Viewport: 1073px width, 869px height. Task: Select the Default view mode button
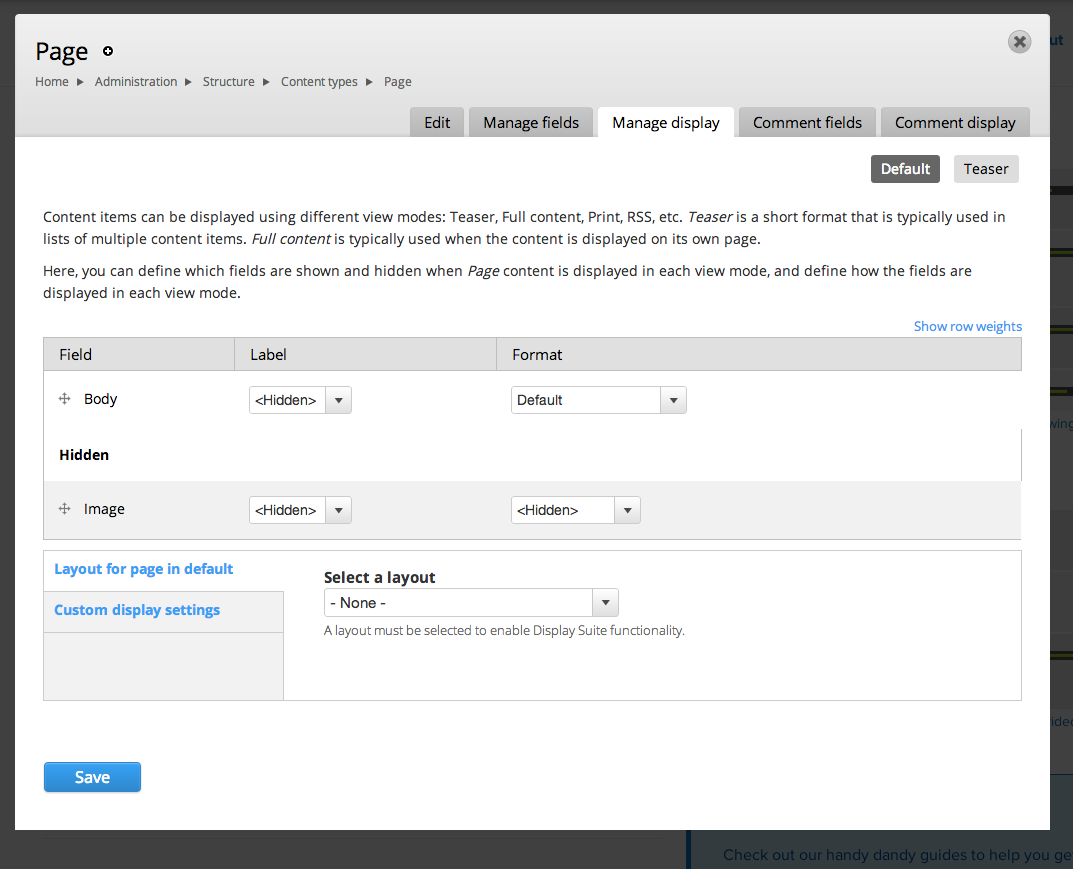(905, 169)
